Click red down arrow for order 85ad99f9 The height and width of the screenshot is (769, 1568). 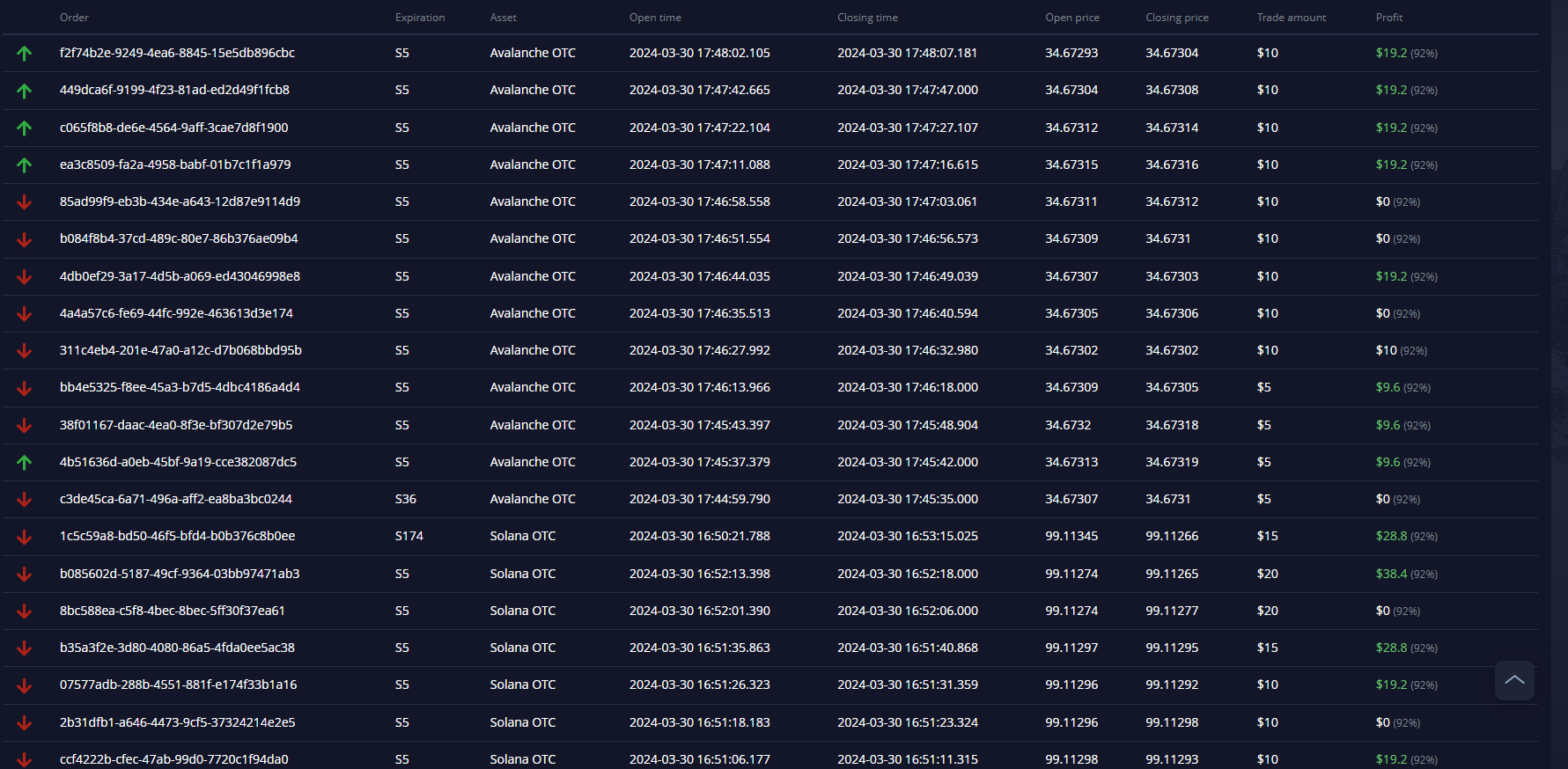[25, 202]
